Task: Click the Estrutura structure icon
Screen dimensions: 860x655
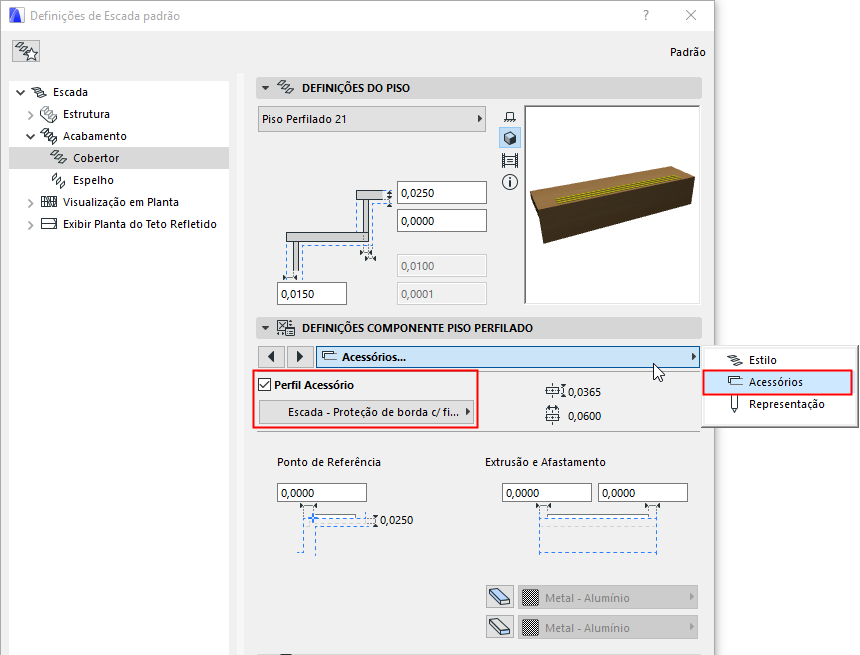Action: (48, 114)
